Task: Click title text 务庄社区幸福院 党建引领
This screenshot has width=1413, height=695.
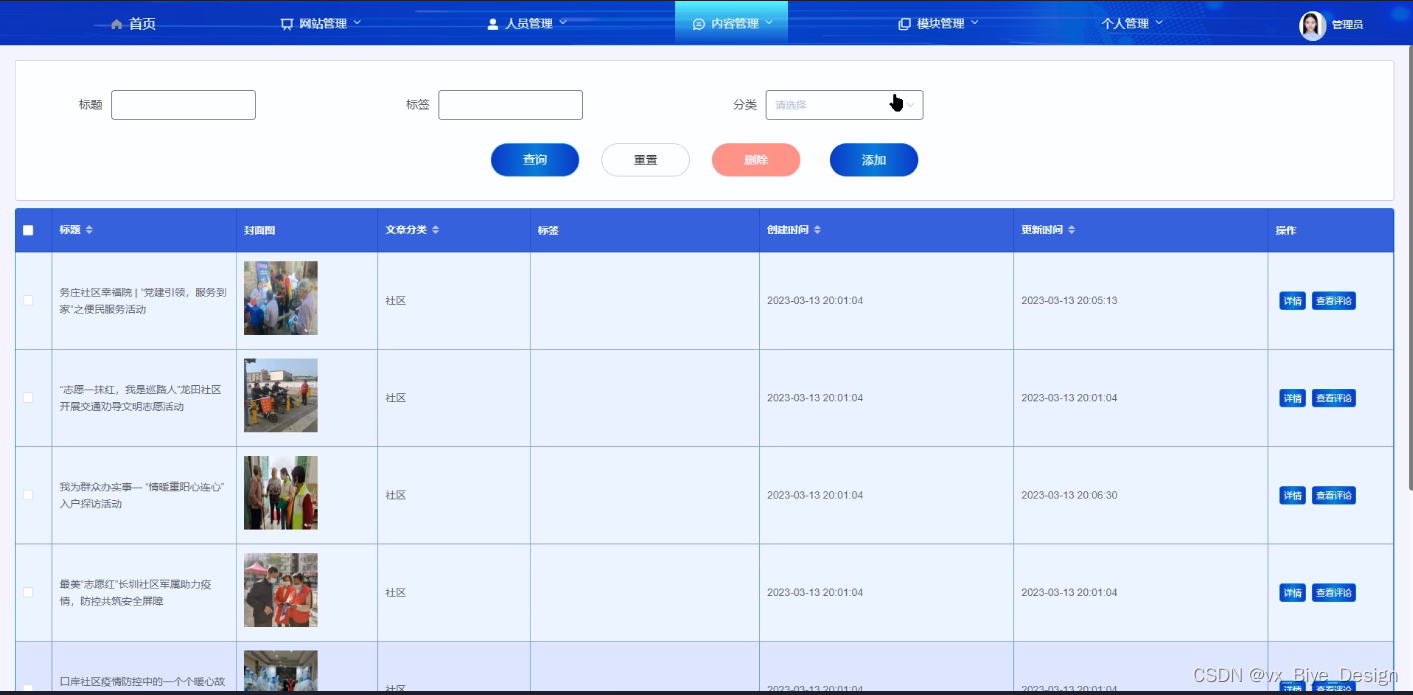Action: pos(143,301)
